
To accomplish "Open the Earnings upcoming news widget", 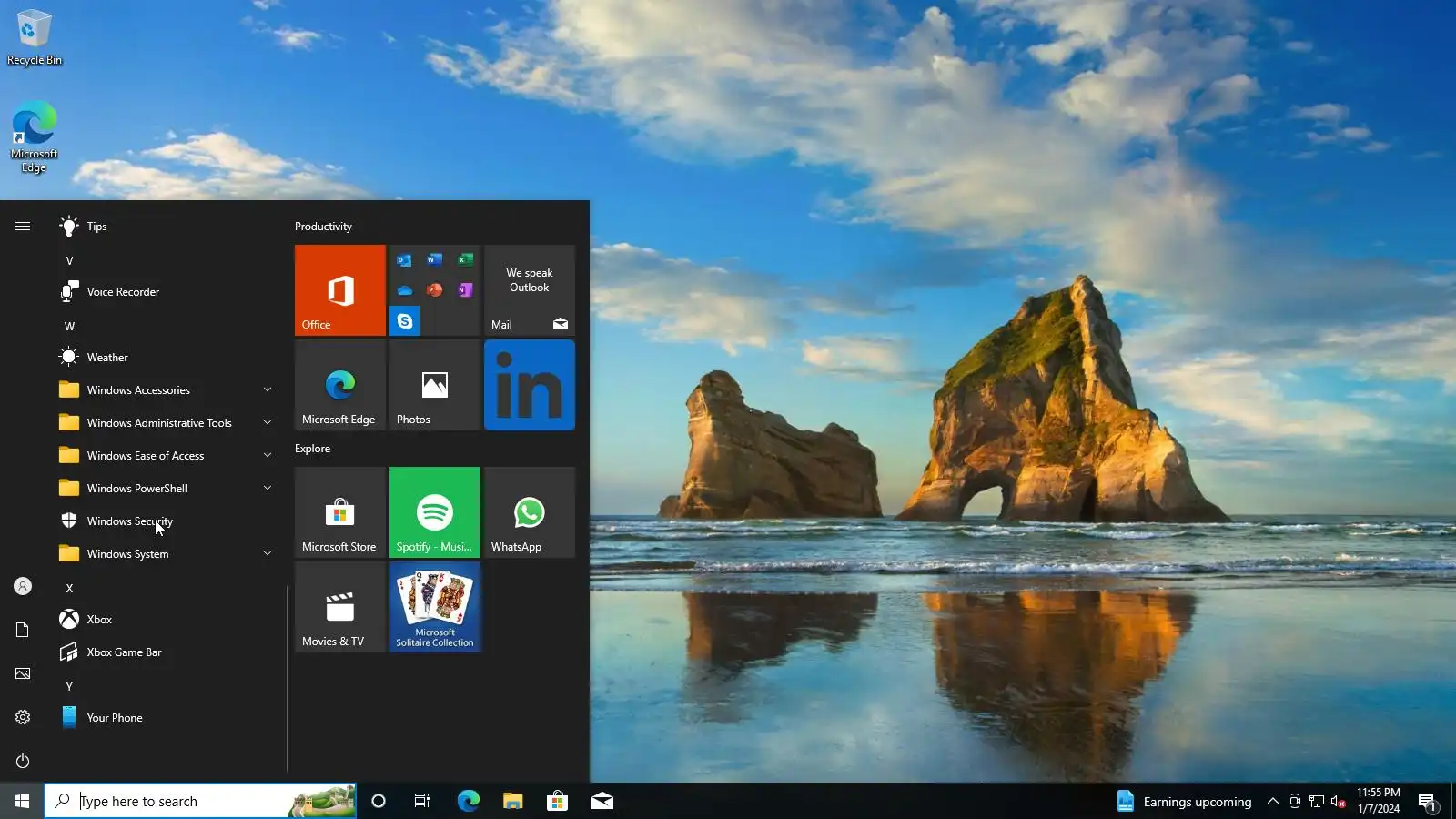I will (x=1184, y=802).
